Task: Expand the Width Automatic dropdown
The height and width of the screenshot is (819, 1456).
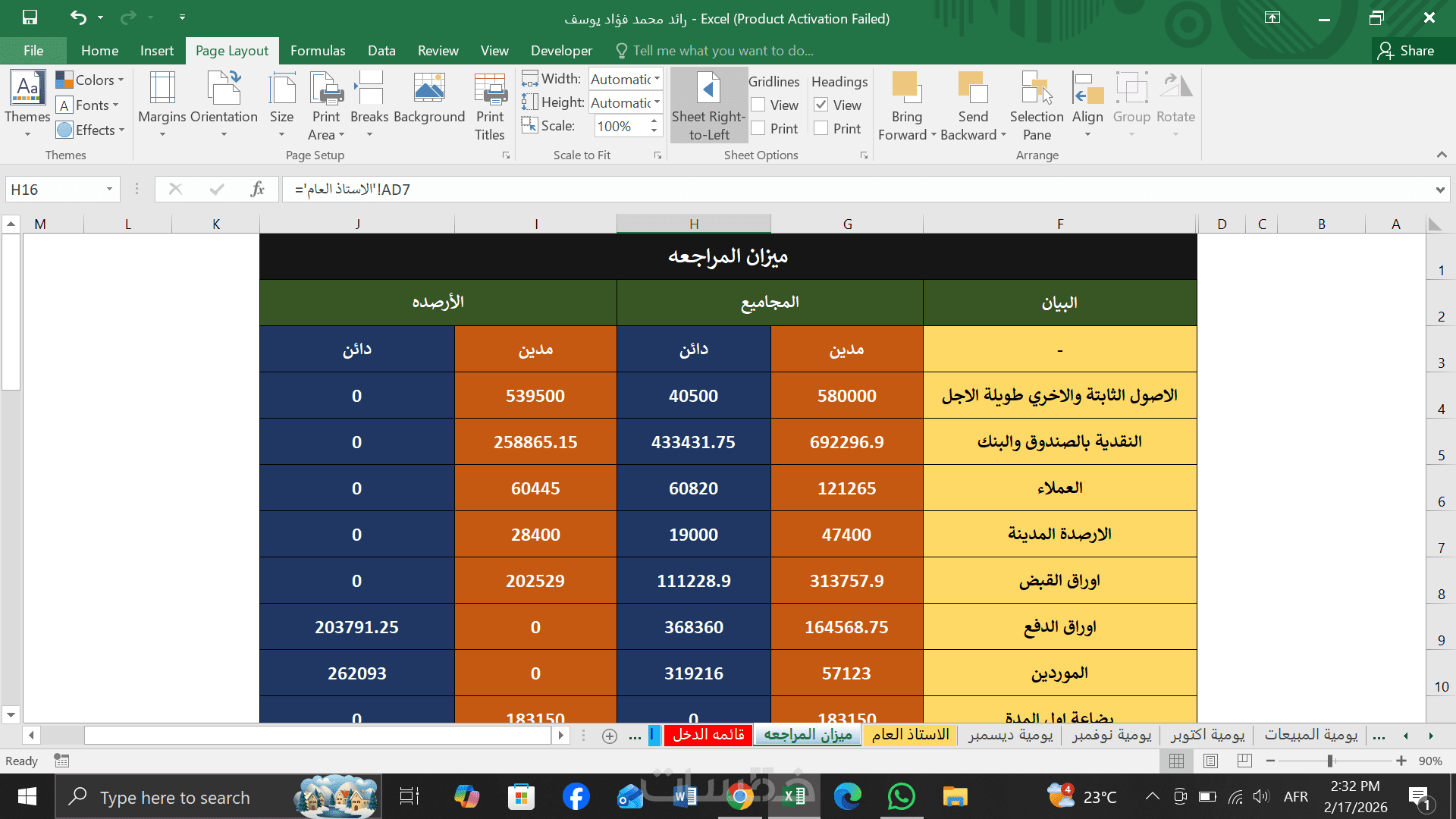Action: click(657, 79)
